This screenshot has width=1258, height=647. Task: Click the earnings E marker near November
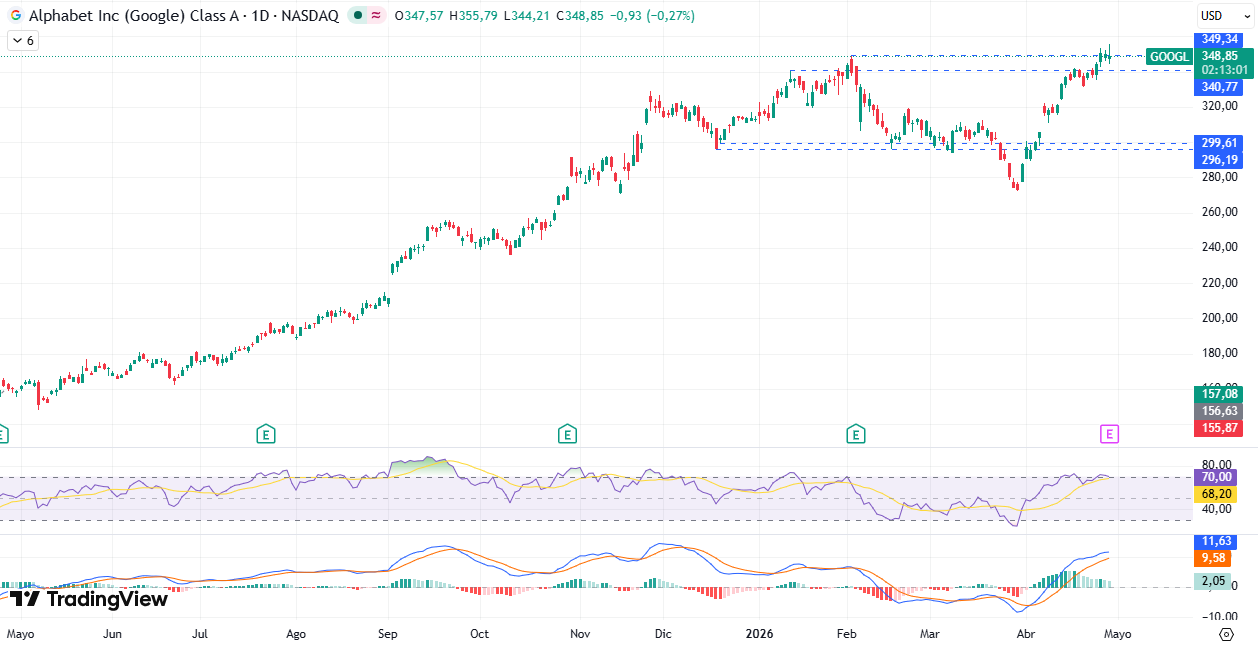(567, 433)
